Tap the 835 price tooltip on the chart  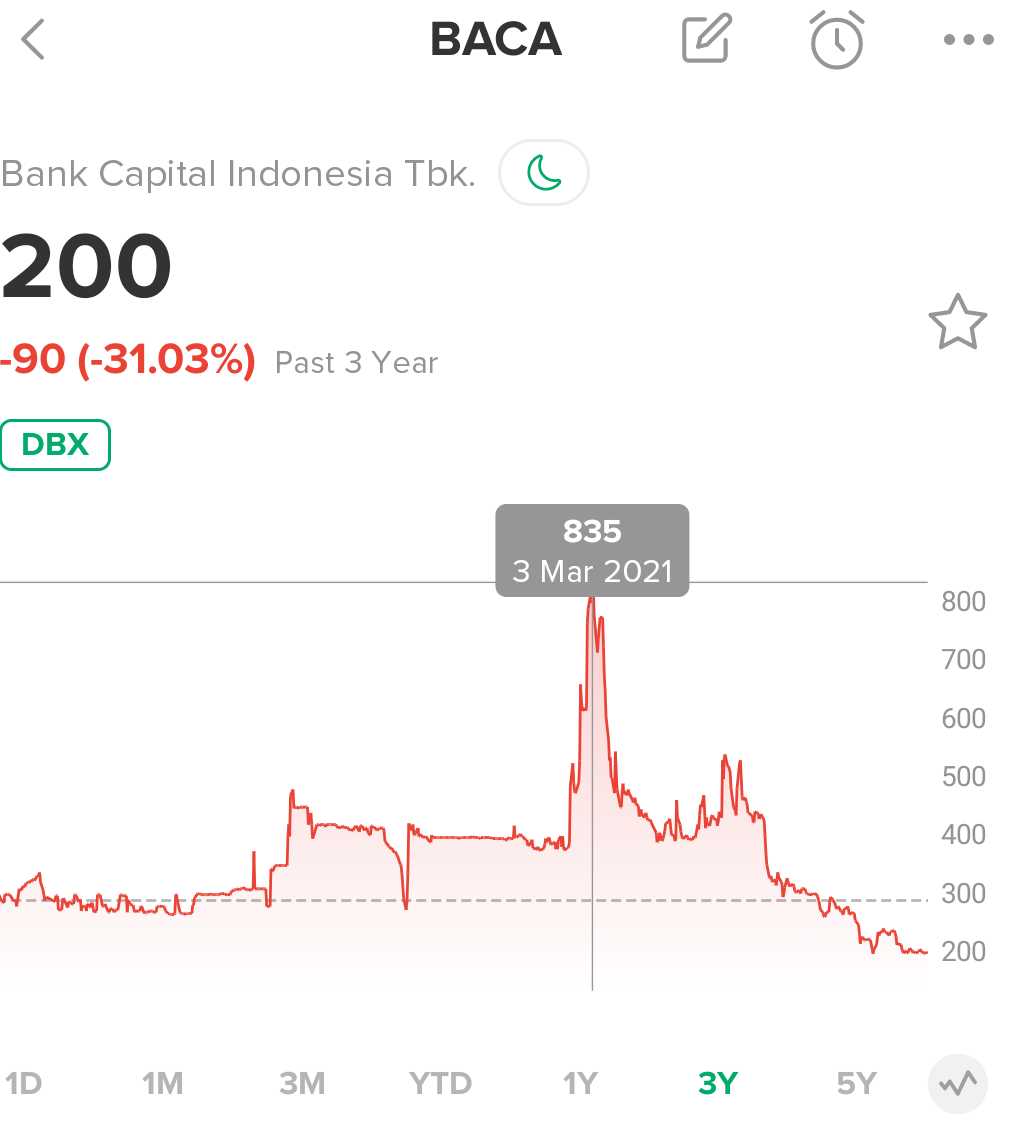point(592,551)
